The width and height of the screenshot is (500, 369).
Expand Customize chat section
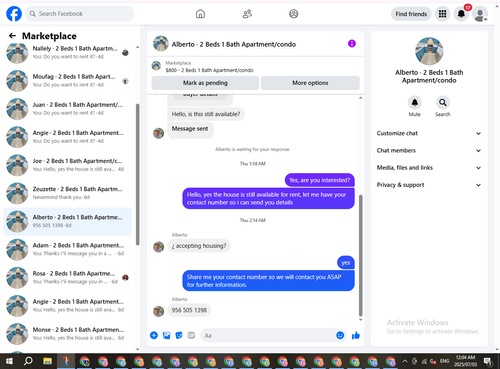click(429, 133)
